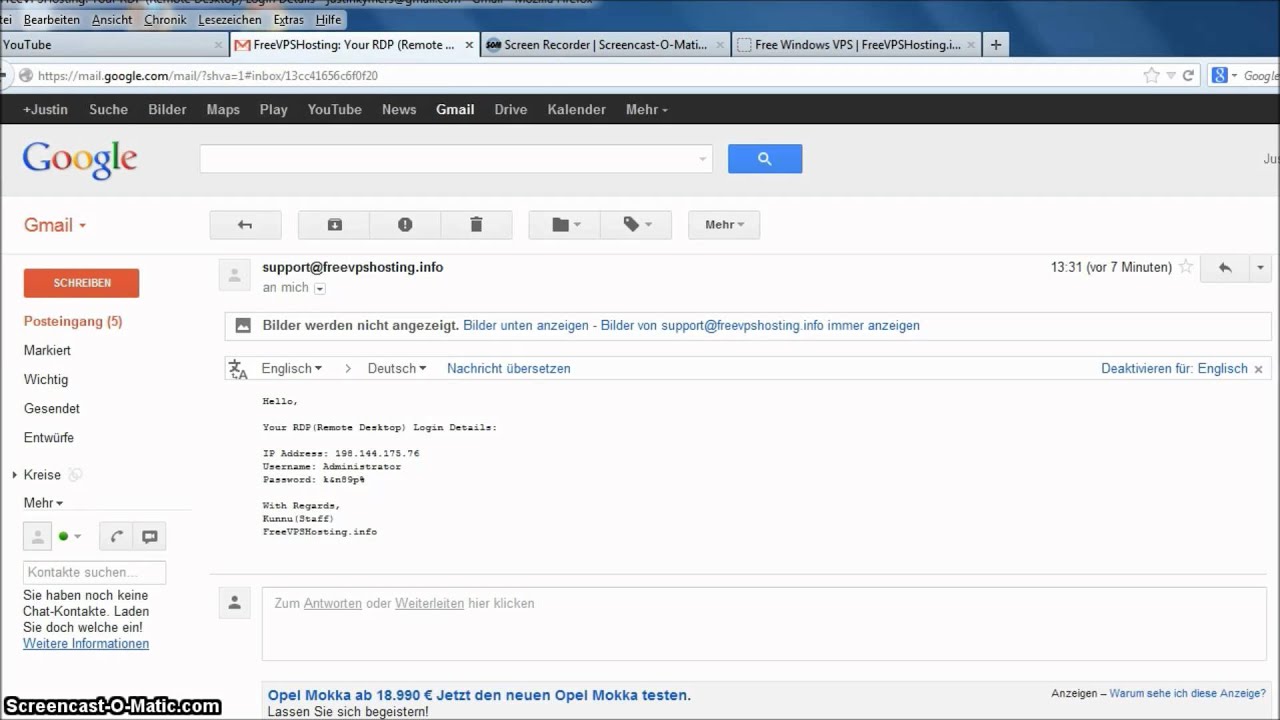Viewport: 1280px width, 720px height.
Task: Open Suche in Google bar
Action: coord(108,109)
